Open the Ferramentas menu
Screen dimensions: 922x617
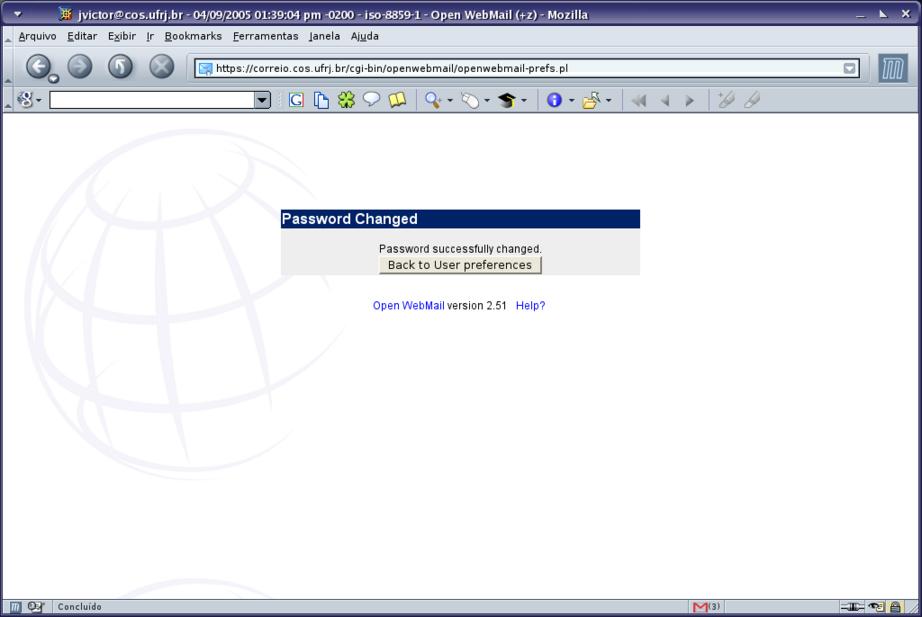tap(265, 36)
